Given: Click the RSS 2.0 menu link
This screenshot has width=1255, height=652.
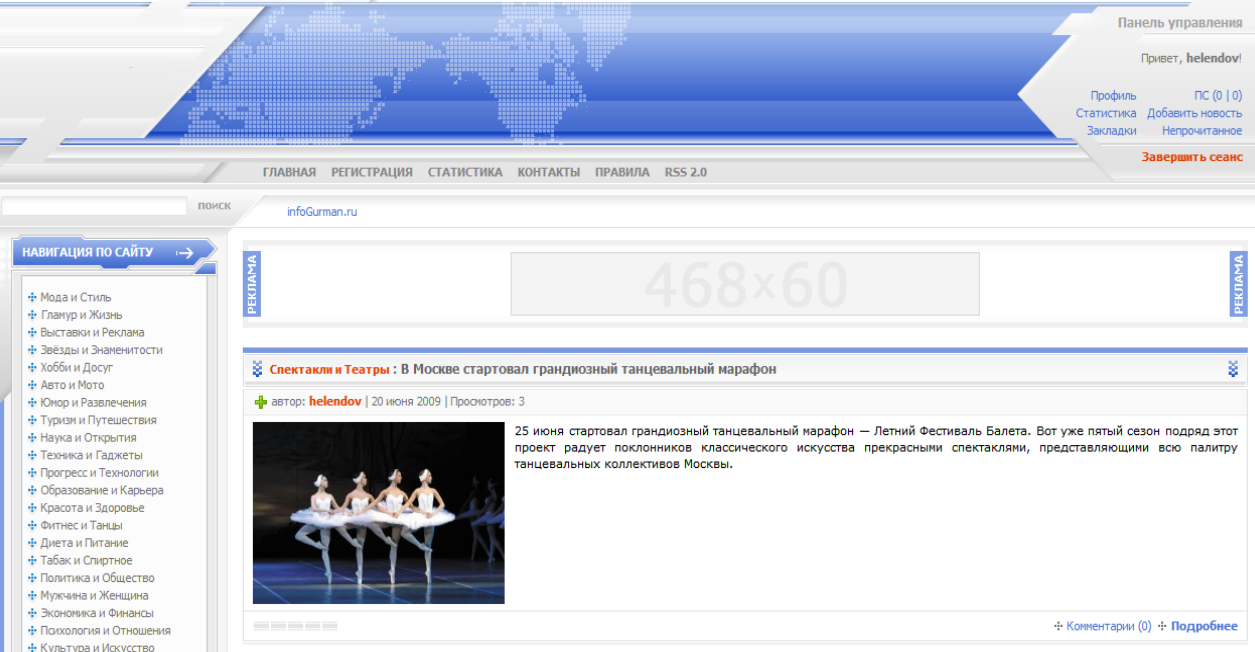Looking at the screenshot, I should [686, 172].
